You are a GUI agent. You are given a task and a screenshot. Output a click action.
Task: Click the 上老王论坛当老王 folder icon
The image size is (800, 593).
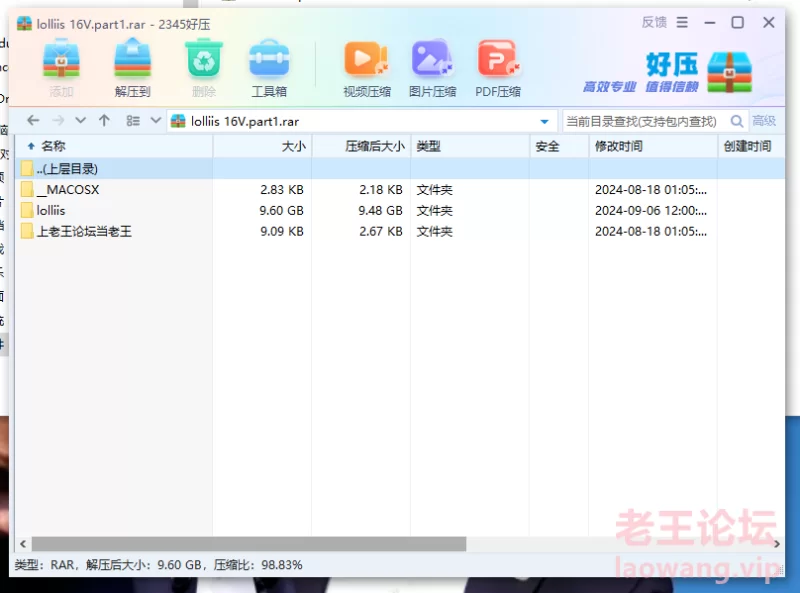pos(27,231)
